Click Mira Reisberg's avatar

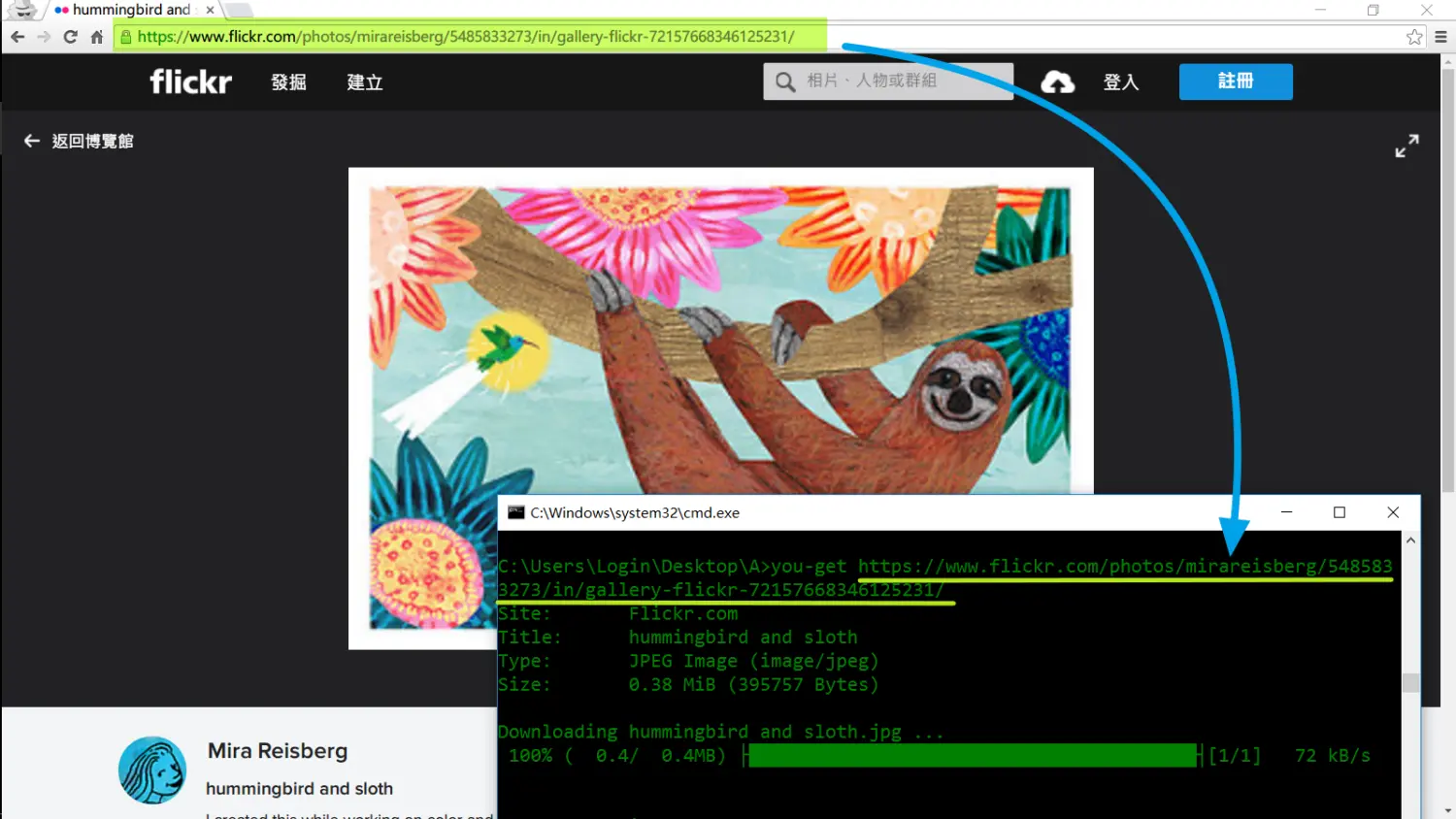pyautogui.click(x=152, y=770)
